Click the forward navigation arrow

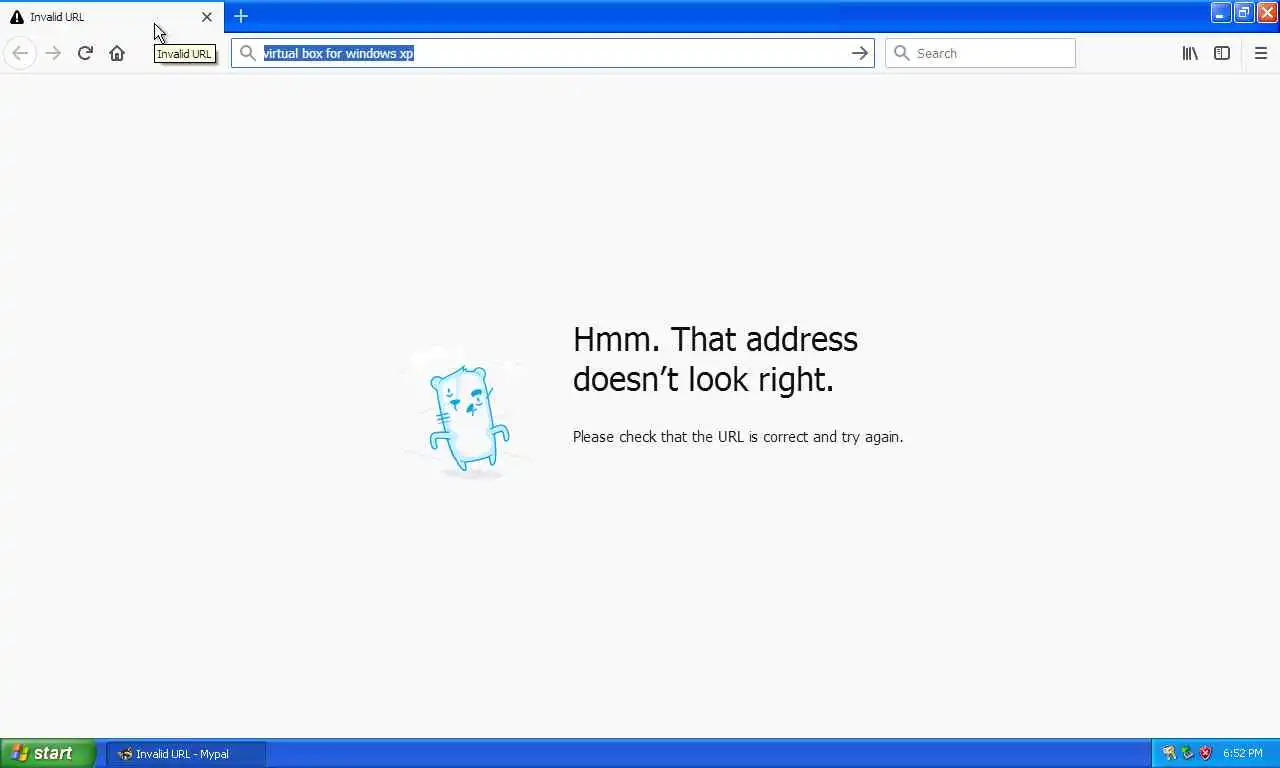(53, 53)
